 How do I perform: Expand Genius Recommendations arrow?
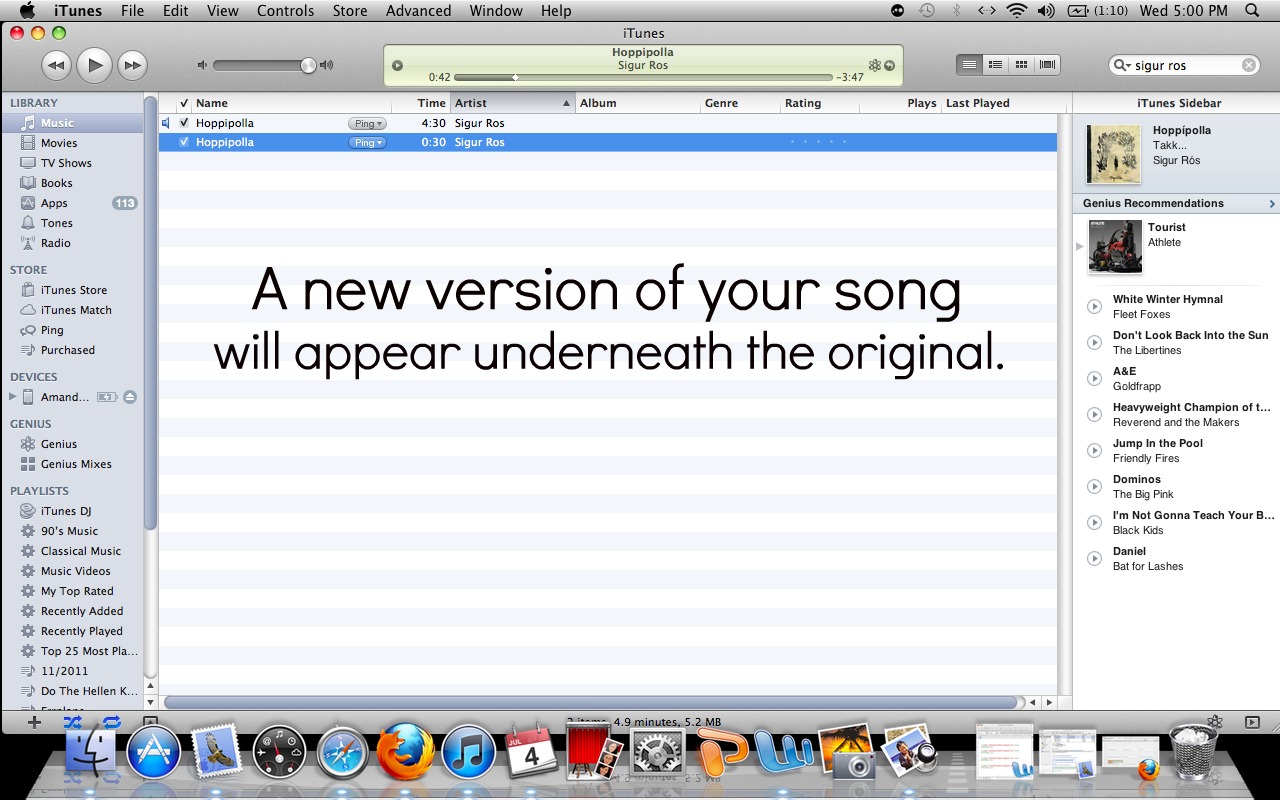pos(1271,204)
